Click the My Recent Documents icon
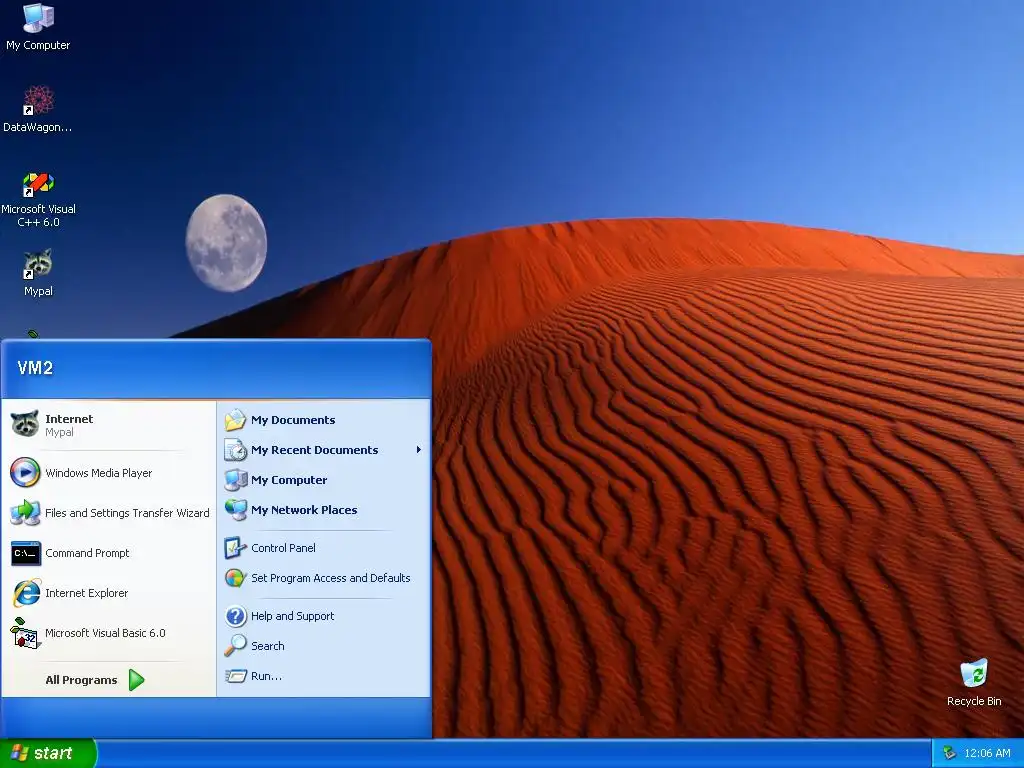Viewport: 1024px width, 768px height. pos(235,450)
